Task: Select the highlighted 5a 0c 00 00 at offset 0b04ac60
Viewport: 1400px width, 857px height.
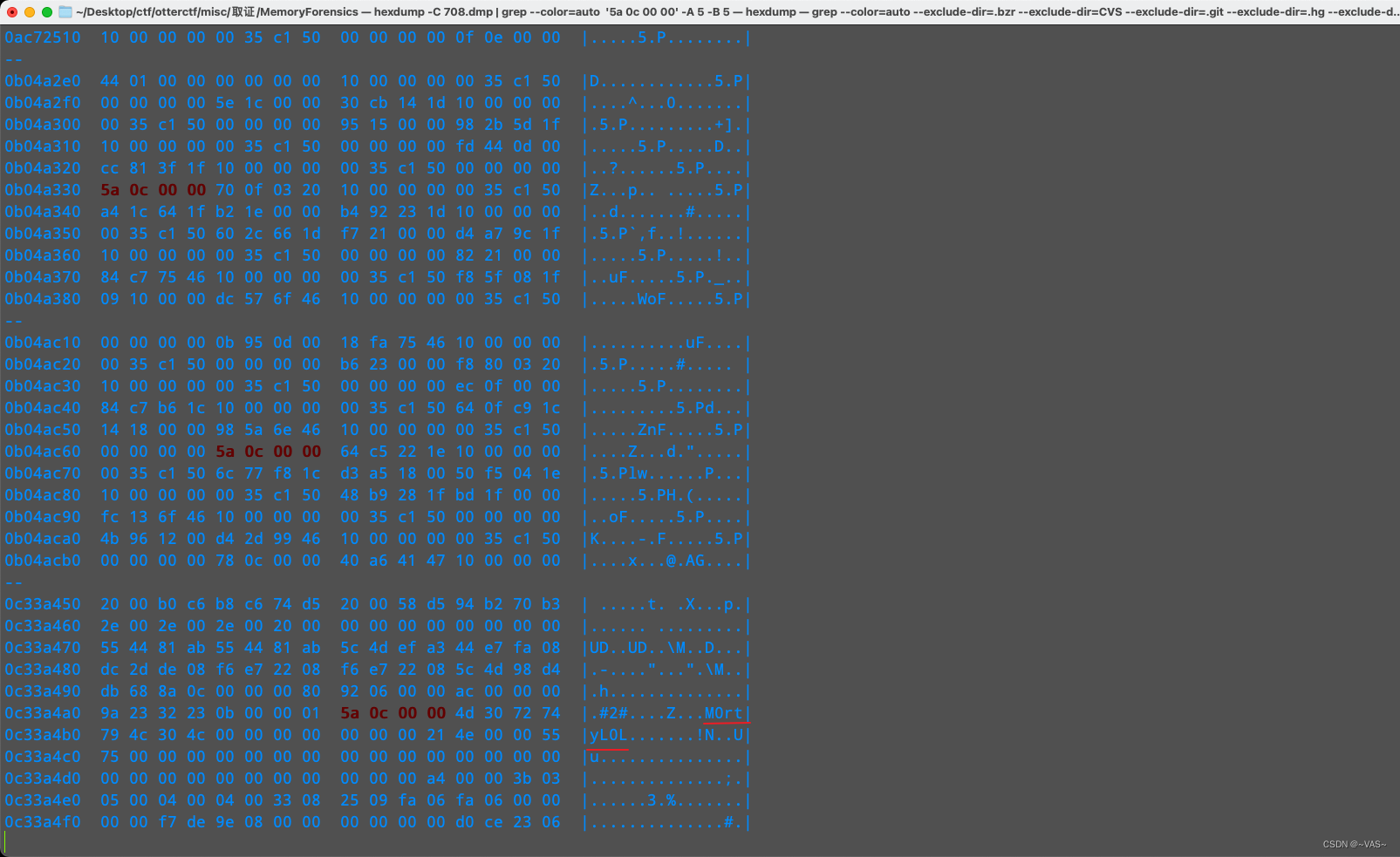Action: click(x=268, y=451)
